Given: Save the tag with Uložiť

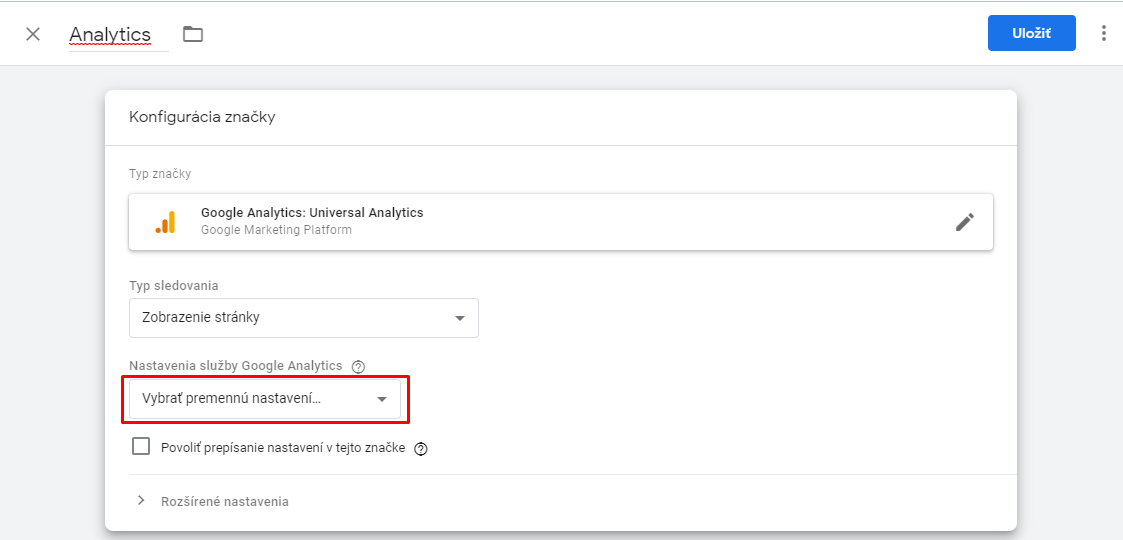Looking at the screenshot, I should (x=1031, y=33).
